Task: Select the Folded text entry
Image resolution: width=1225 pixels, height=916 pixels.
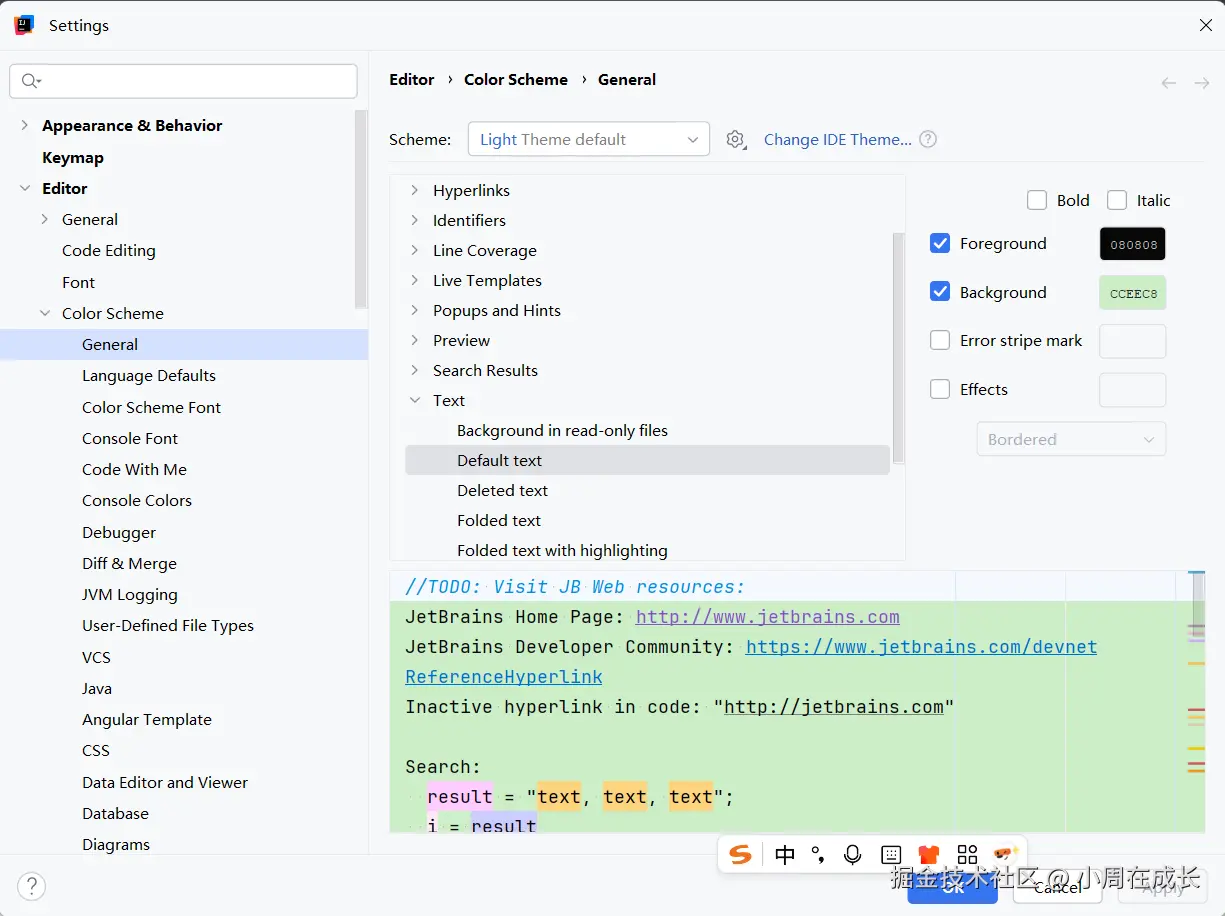Action: pos(499,520)
